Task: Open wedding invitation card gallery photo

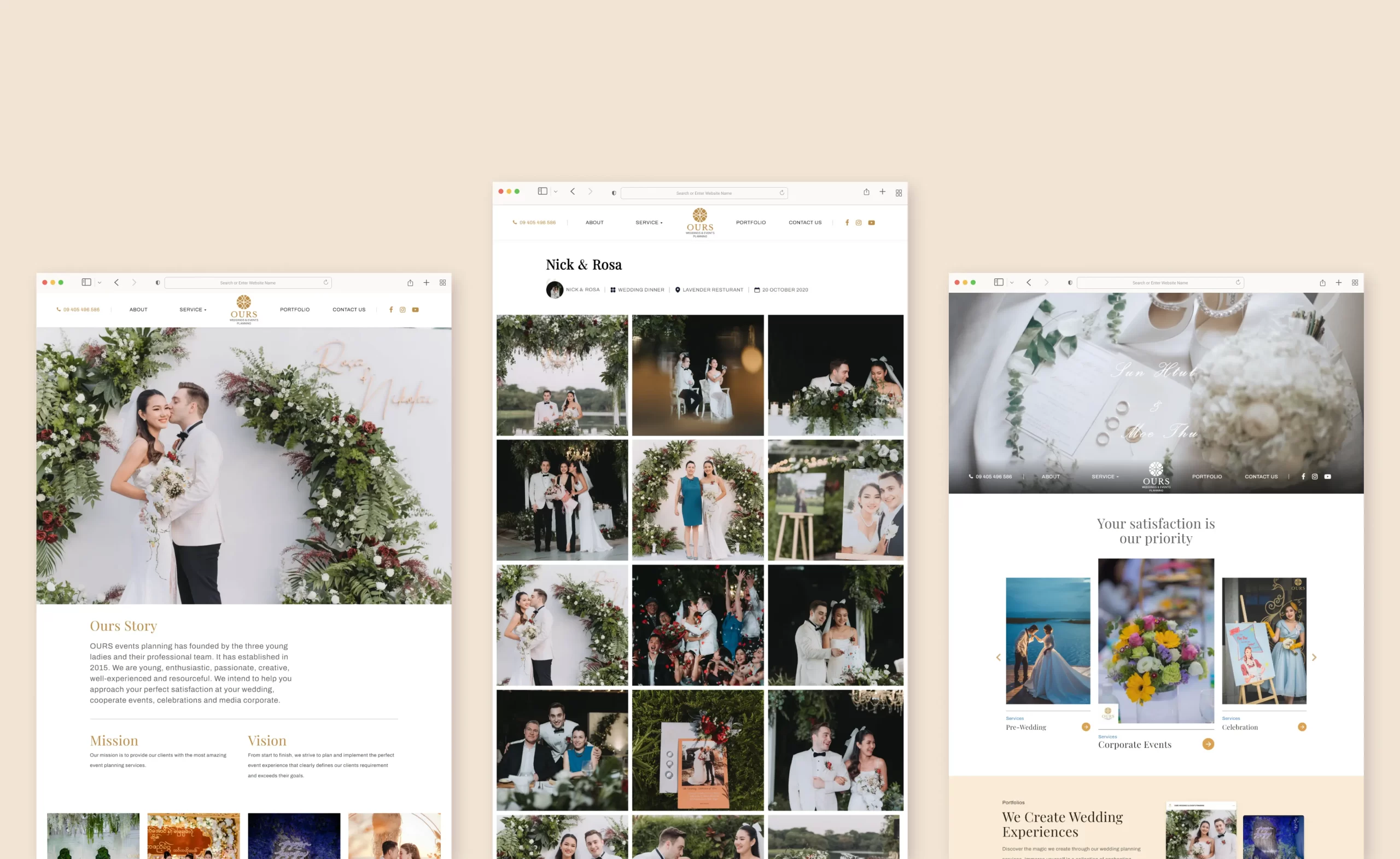Action: pyautogui.click(x=698, y=751)
